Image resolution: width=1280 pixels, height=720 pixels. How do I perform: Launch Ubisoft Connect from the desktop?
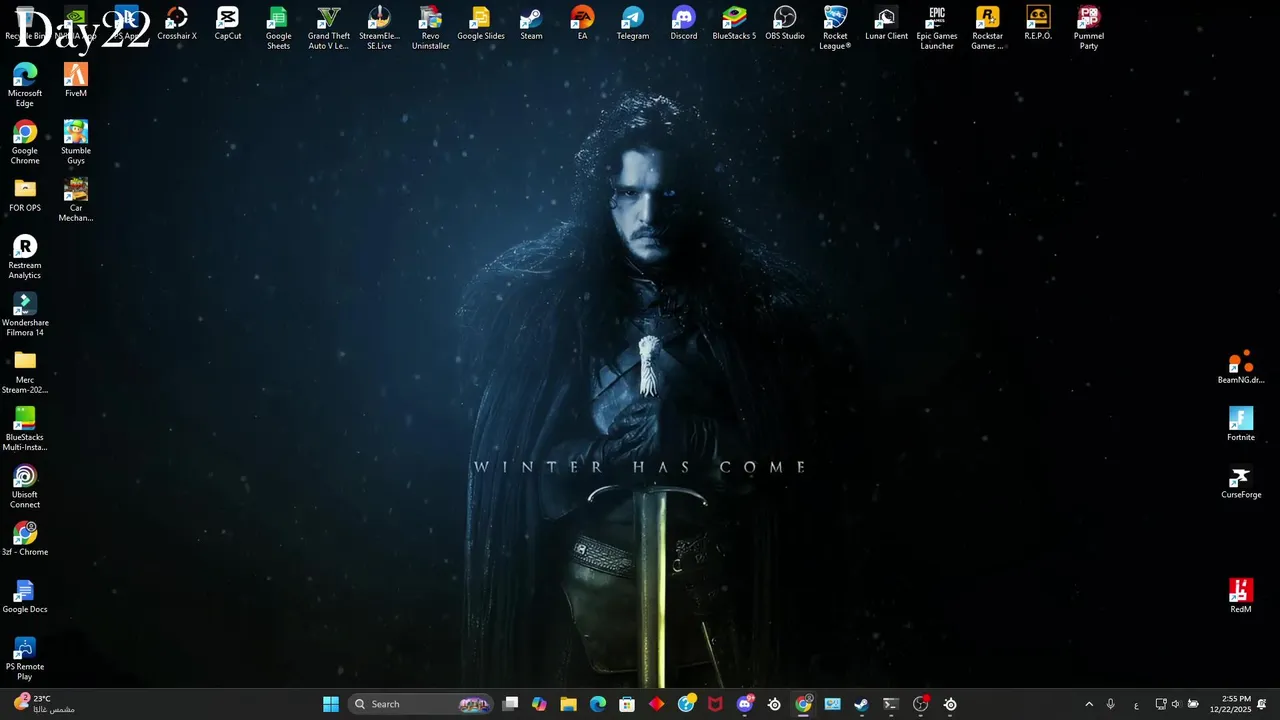[25, 487]
